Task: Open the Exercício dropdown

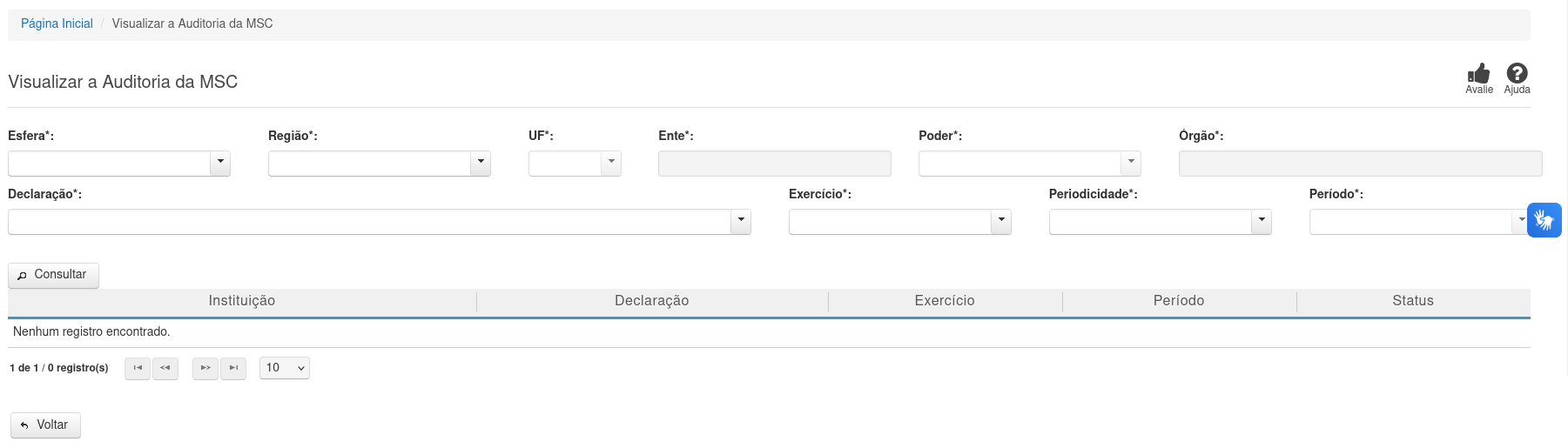Action: [1001, 222]
